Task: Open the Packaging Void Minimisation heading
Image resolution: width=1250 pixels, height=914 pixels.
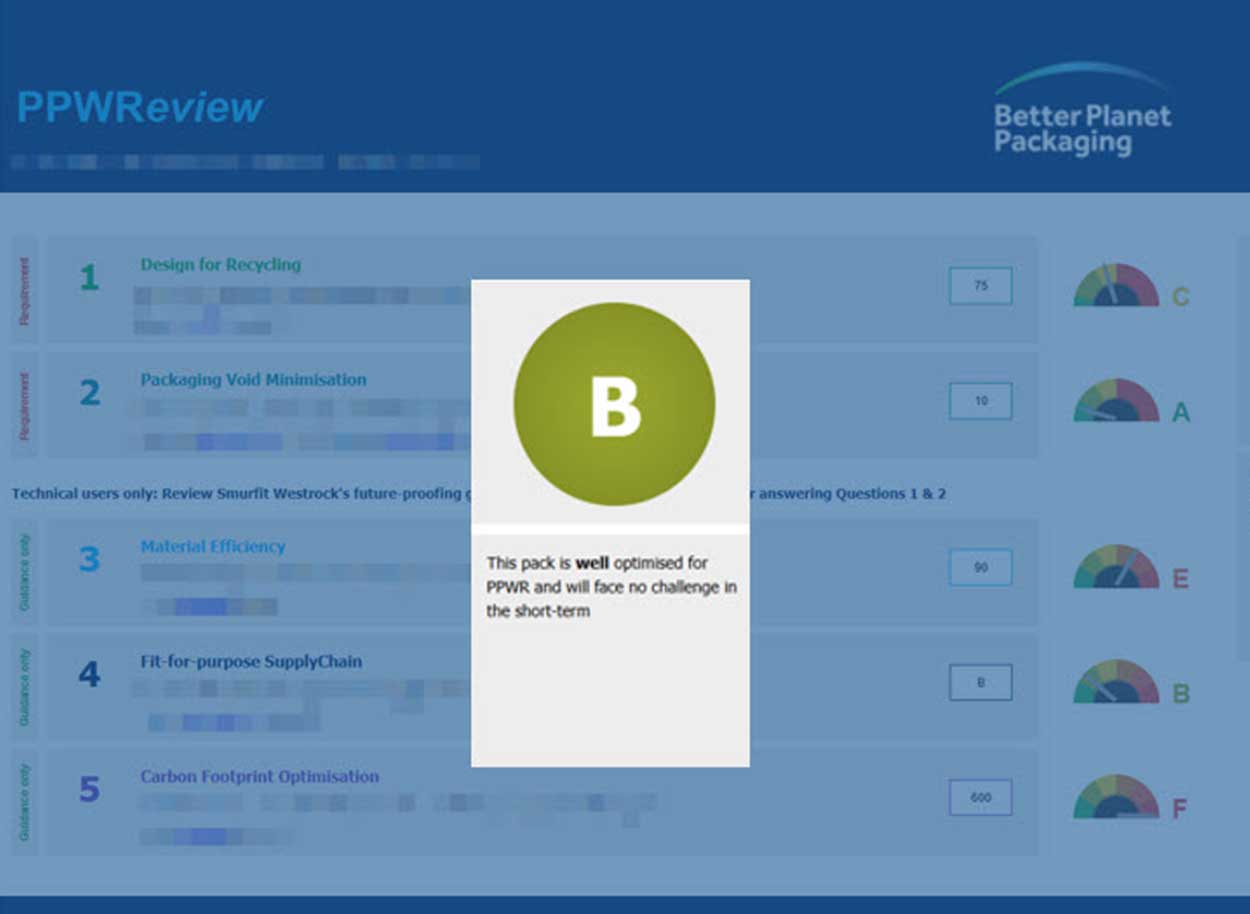Action: coord(253,380)
